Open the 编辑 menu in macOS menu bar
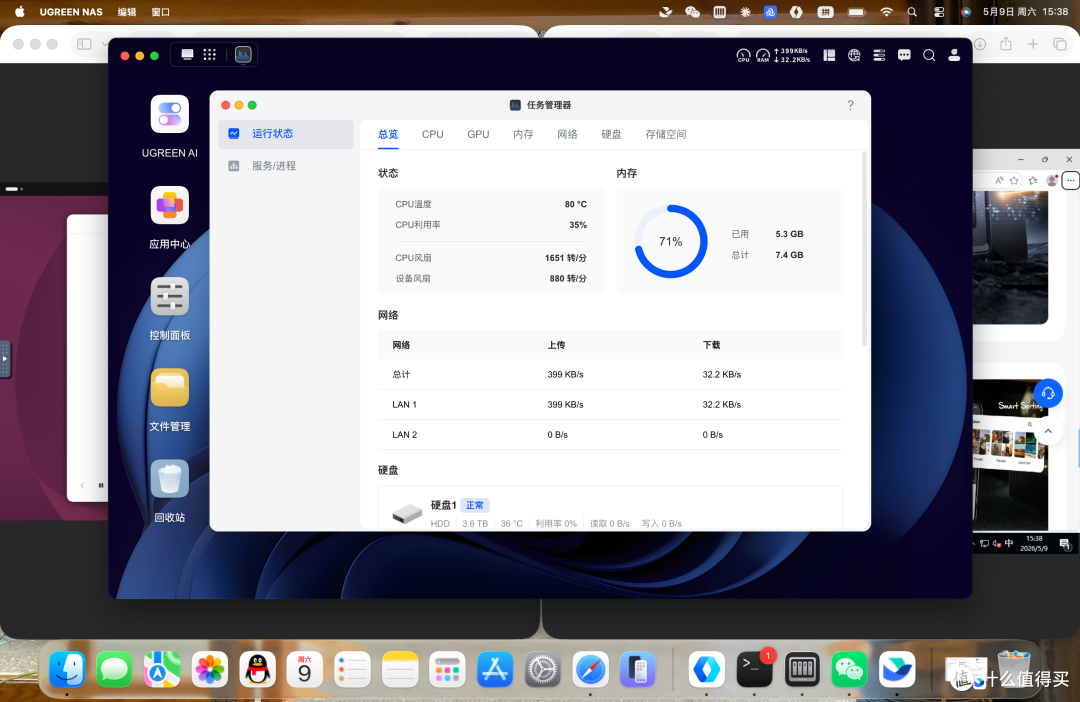 [127, 12]
